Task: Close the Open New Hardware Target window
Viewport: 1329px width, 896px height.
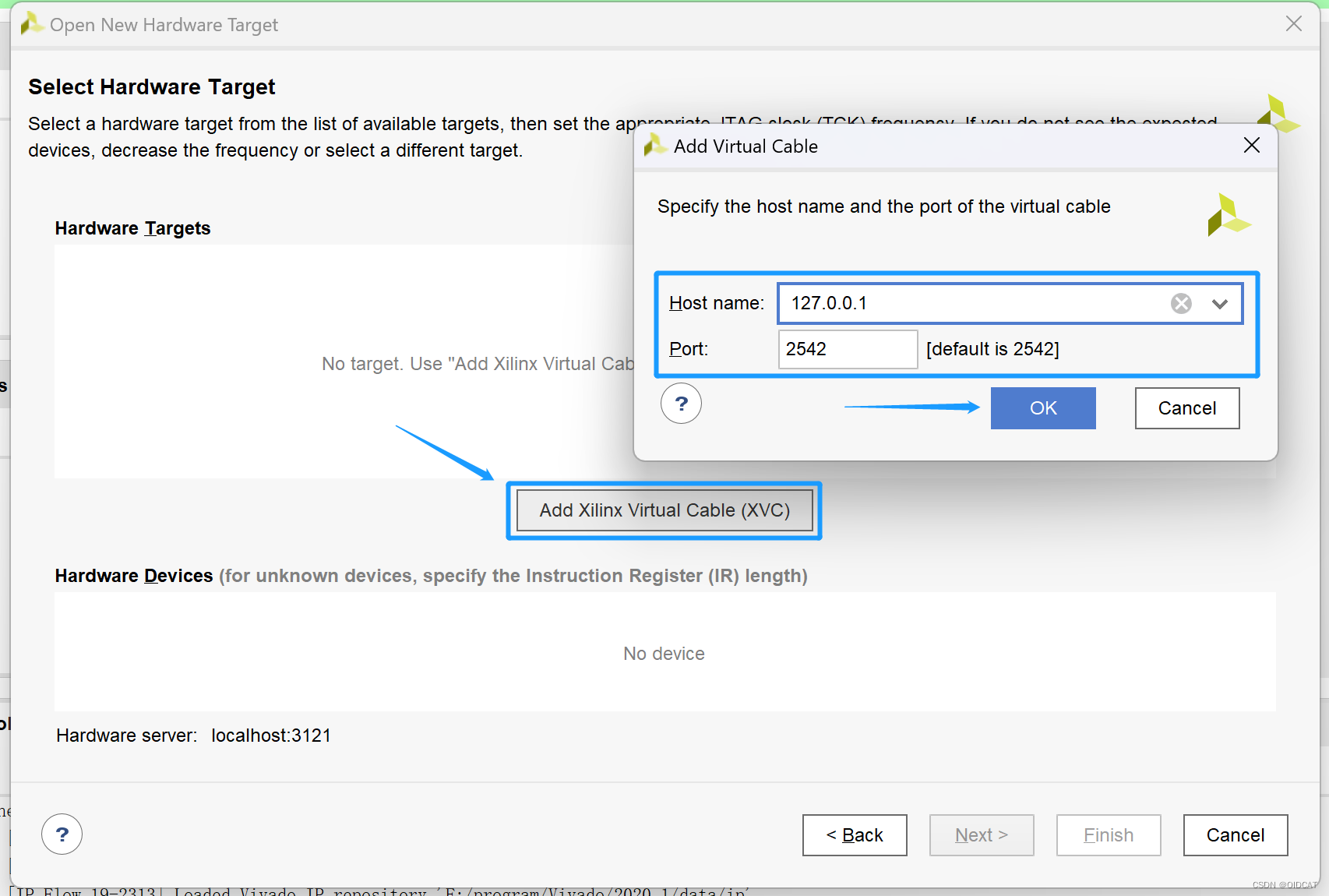Action: (1294, 24)
